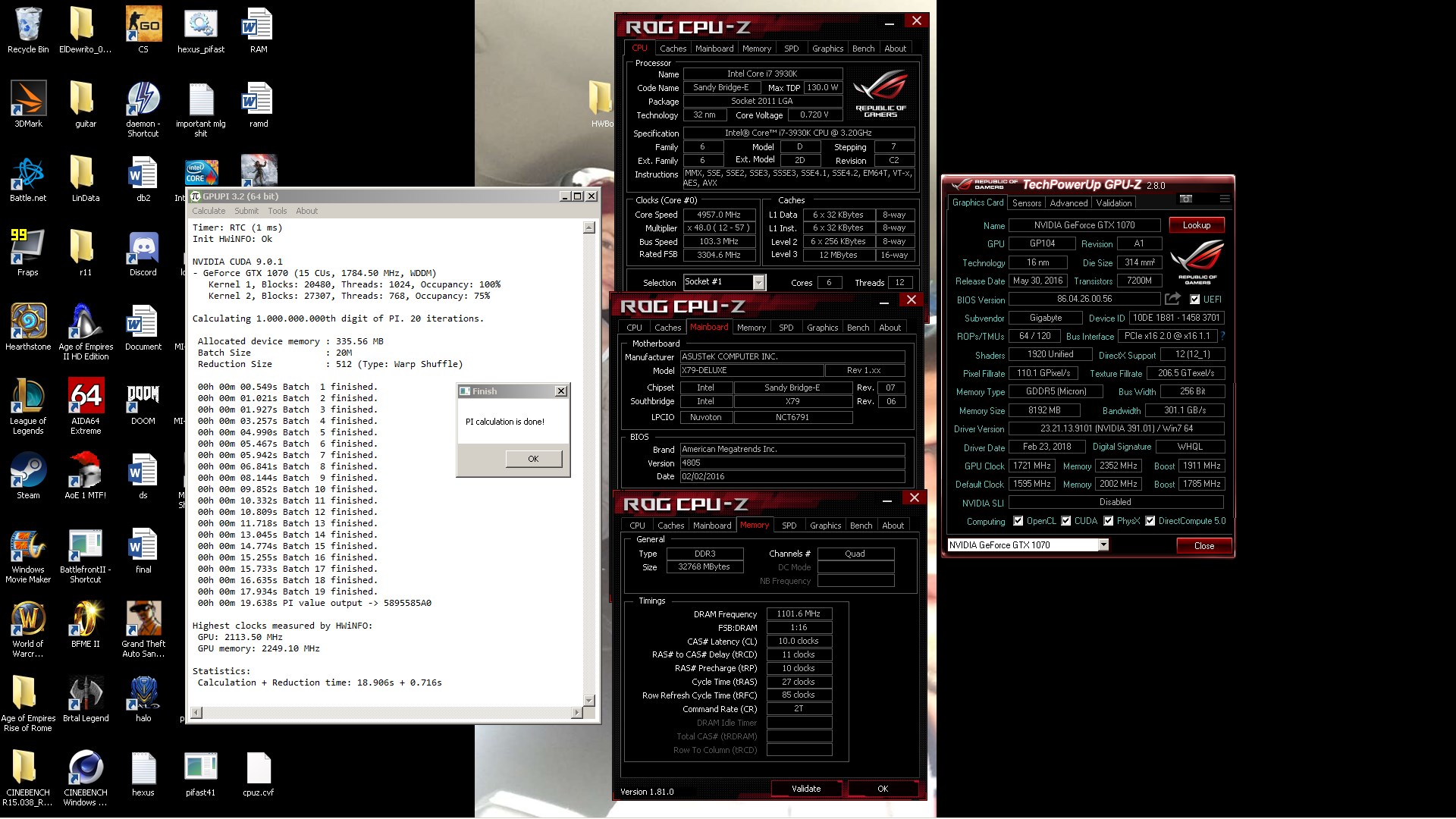Open the GPU-Z hamburger menu icon

click(x=1225, y=199)
